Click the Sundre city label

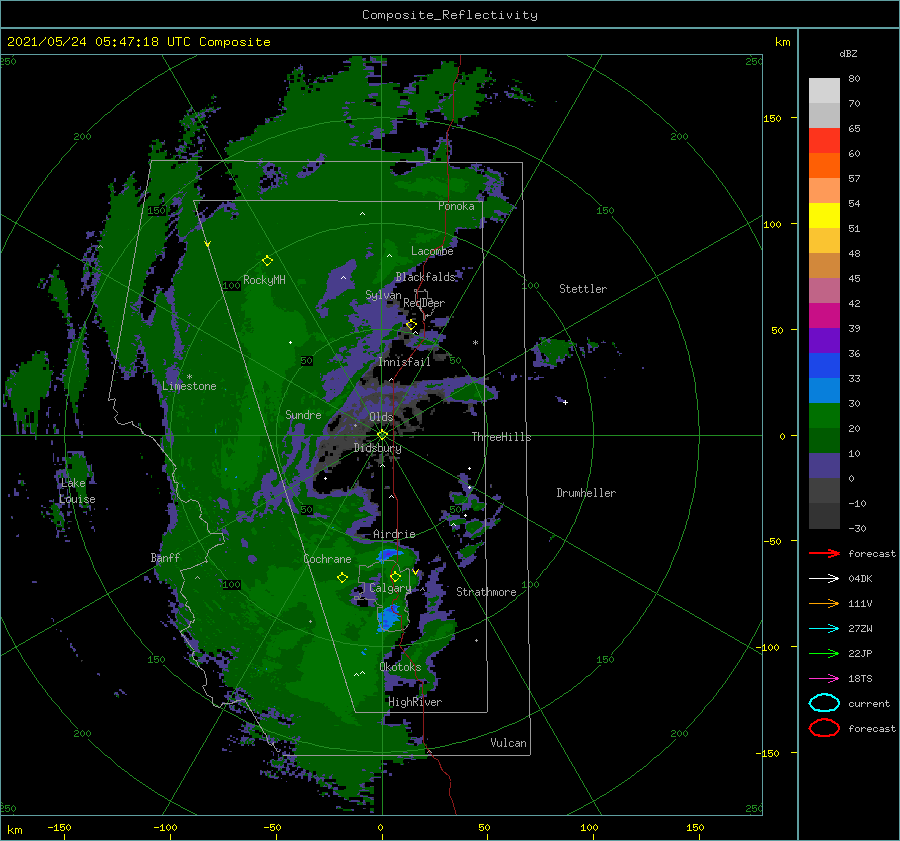coord(303,414)
